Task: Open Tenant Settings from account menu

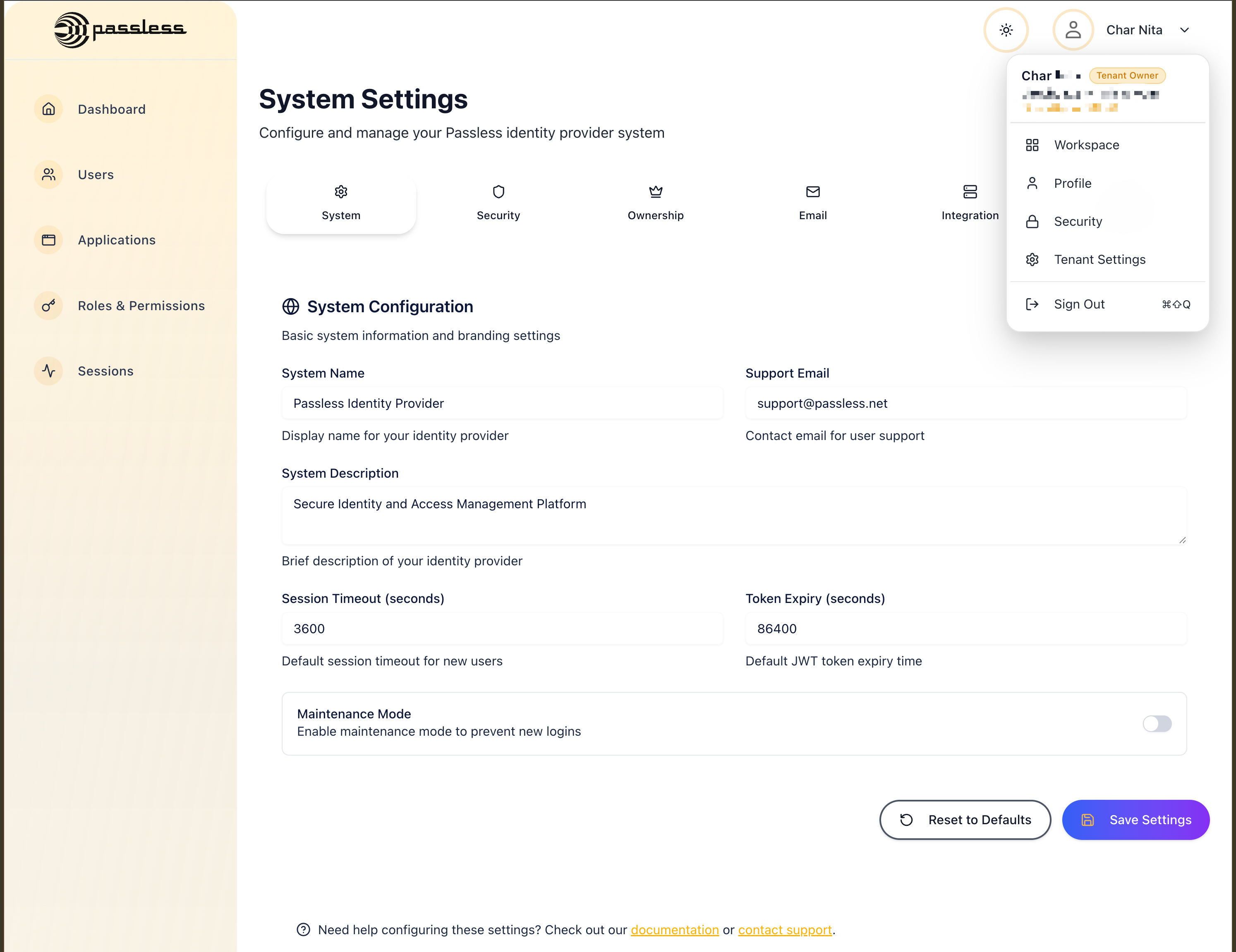Action: [x=1107, y=260]
